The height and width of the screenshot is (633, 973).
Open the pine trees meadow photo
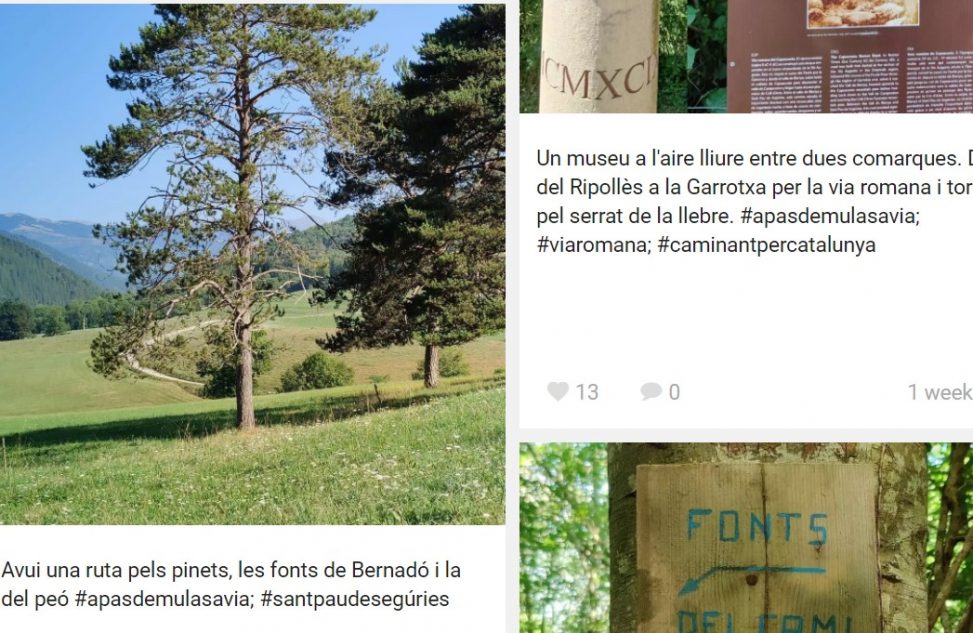(253, 264)
